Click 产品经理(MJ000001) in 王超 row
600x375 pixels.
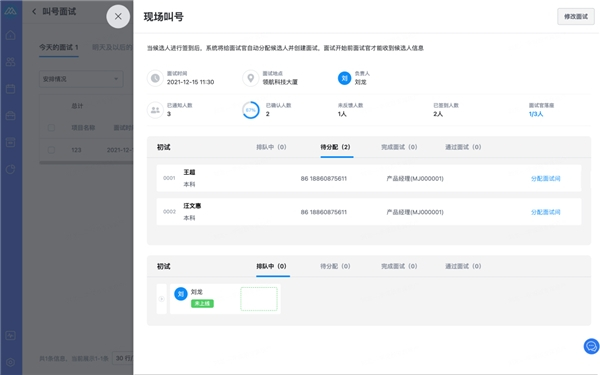415,178
